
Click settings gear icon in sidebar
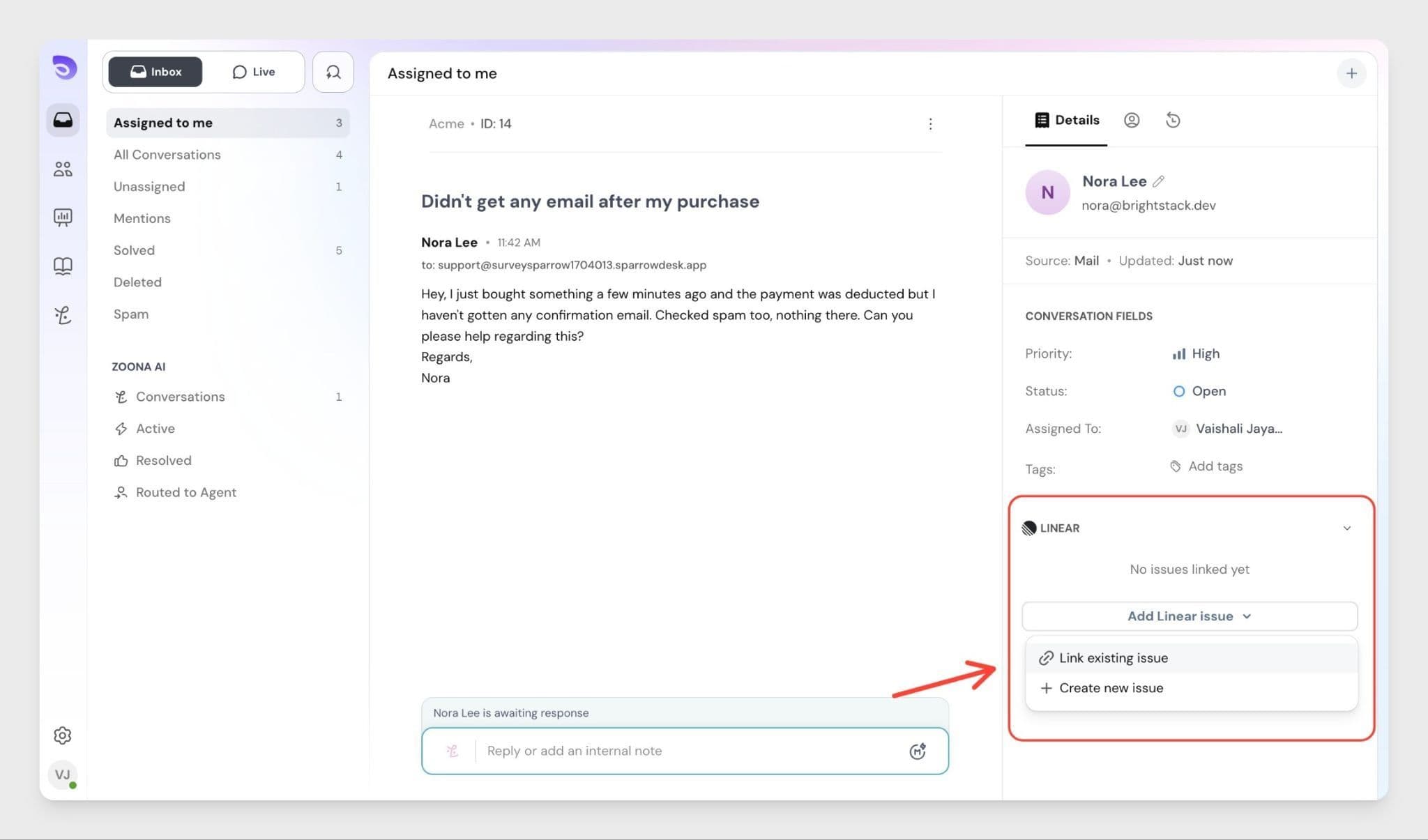click(63, 735)
